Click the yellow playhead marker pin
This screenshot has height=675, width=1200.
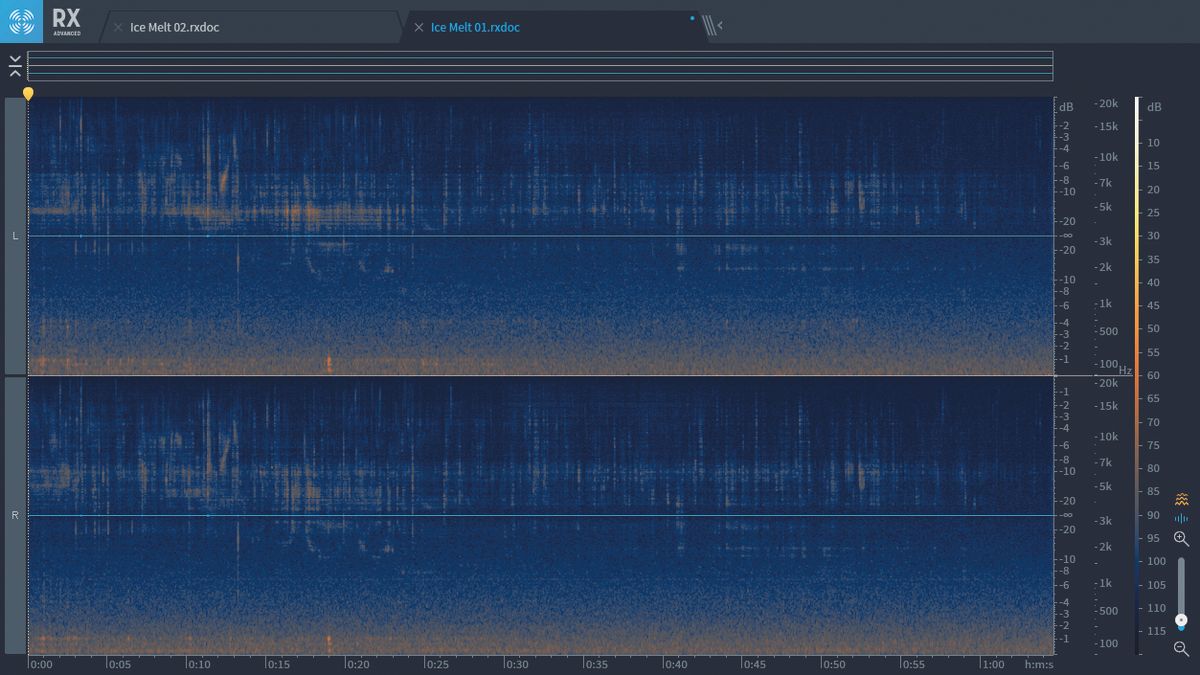[28, 93]
